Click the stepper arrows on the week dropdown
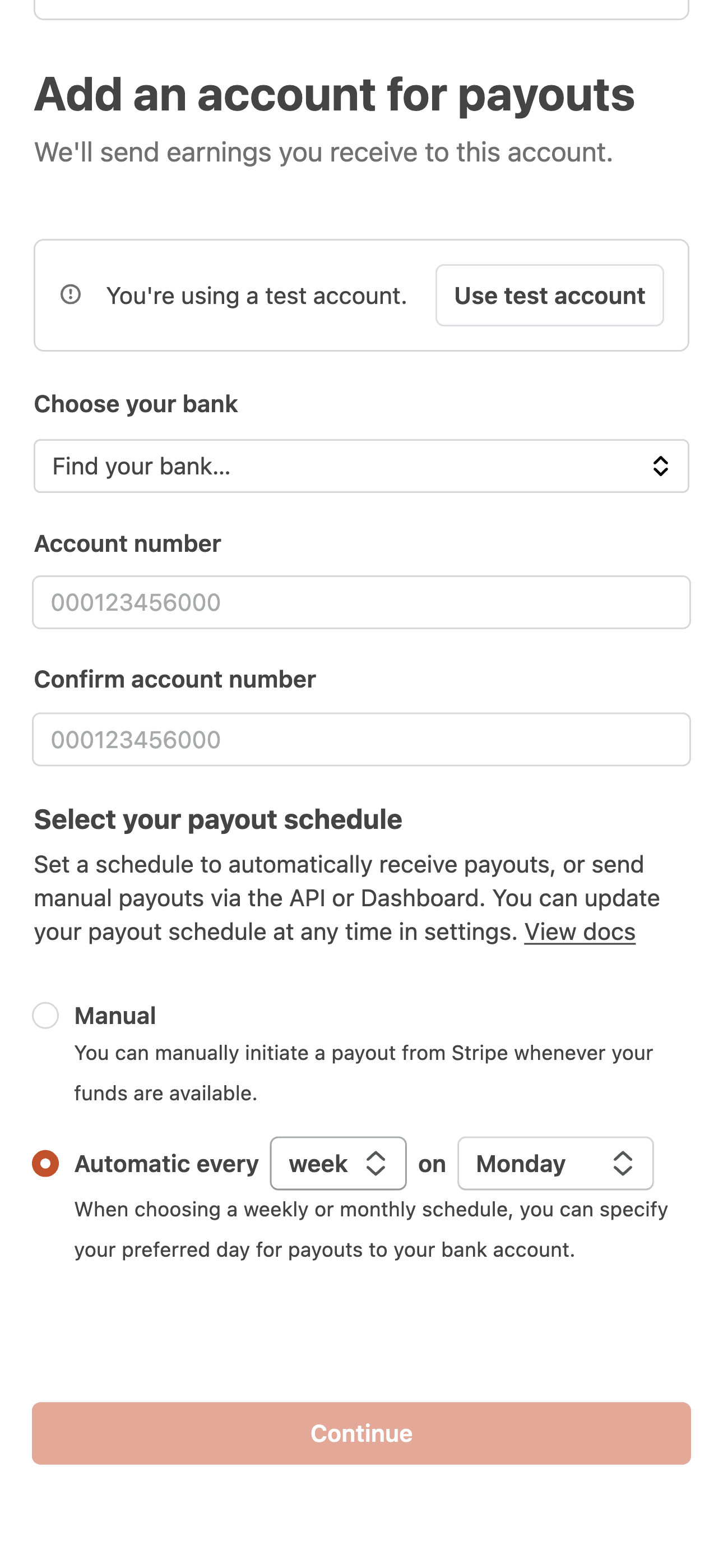This screenshot has height=1568, width=723. pyautogui.click(x=377, y=1163)
